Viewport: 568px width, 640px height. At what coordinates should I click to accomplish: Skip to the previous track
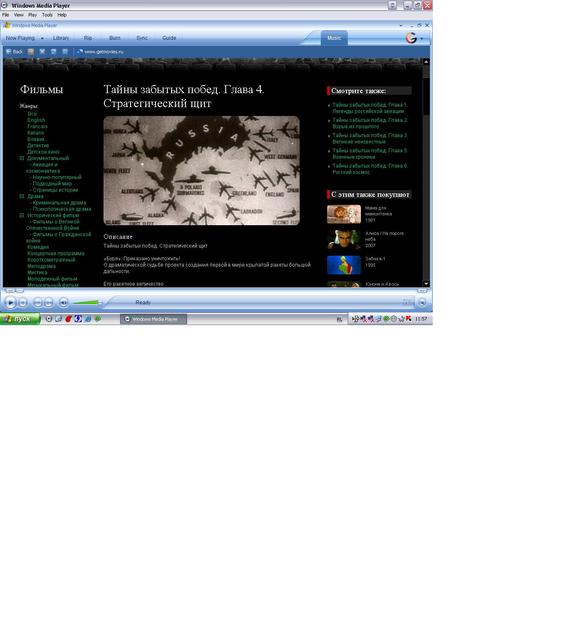point(38,302)
